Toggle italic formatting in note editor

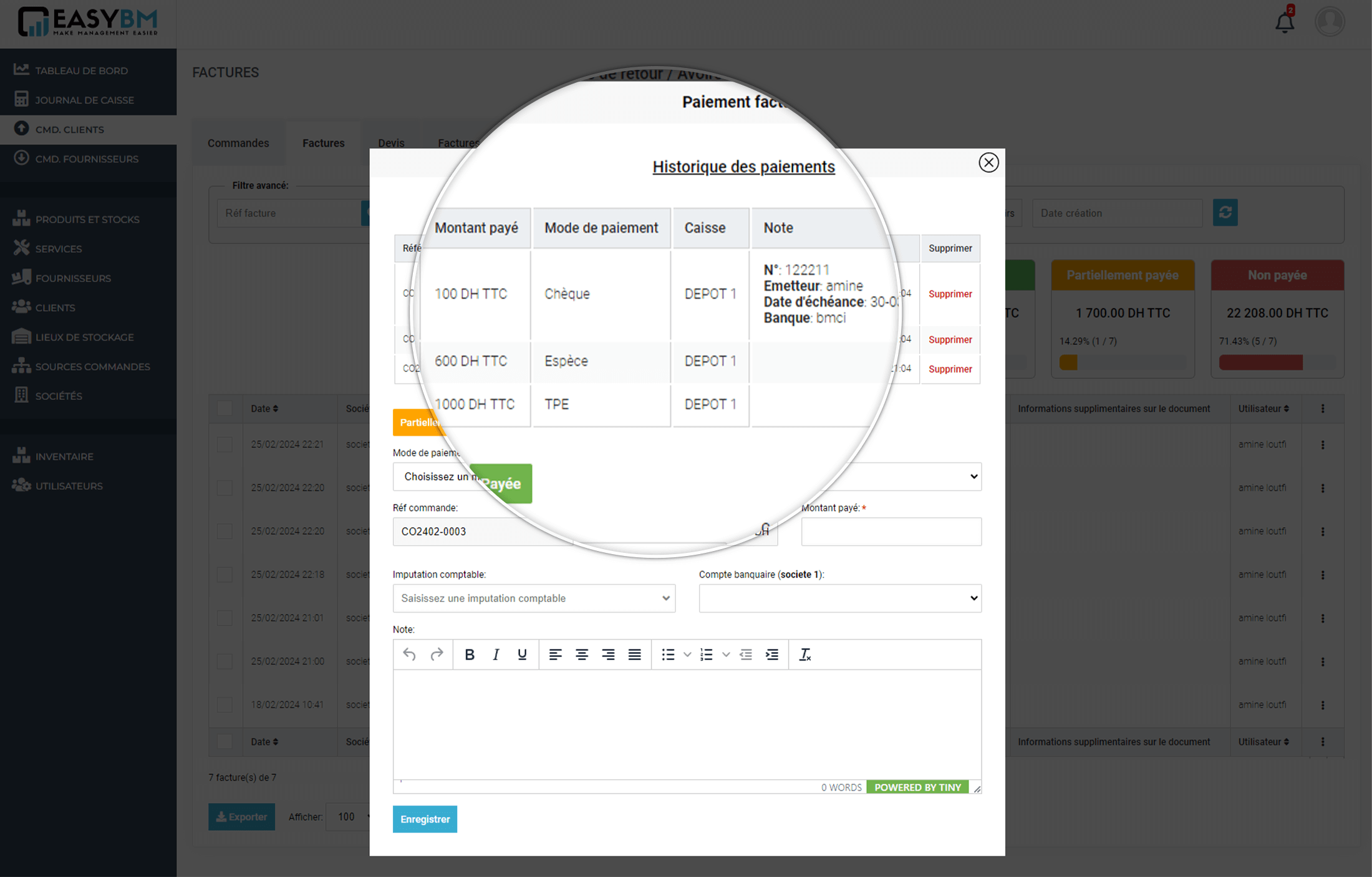pos(496,654)
